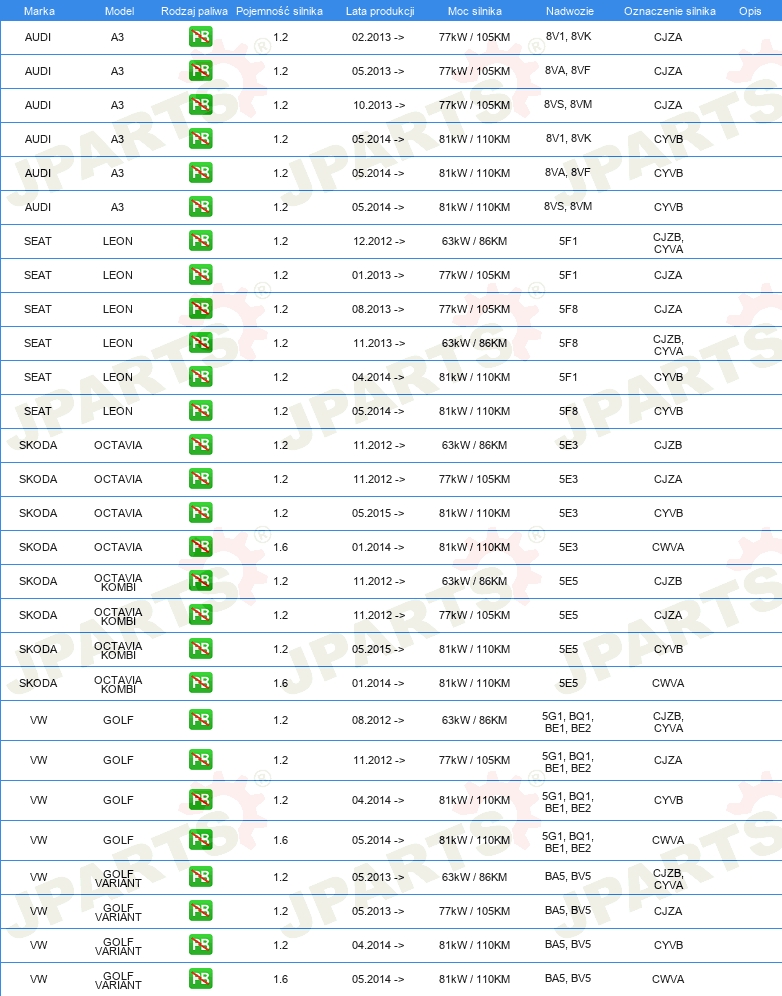Click the Pojemność silnika column header
Viewport: 782px width, 996px height.
coord(279,11)
